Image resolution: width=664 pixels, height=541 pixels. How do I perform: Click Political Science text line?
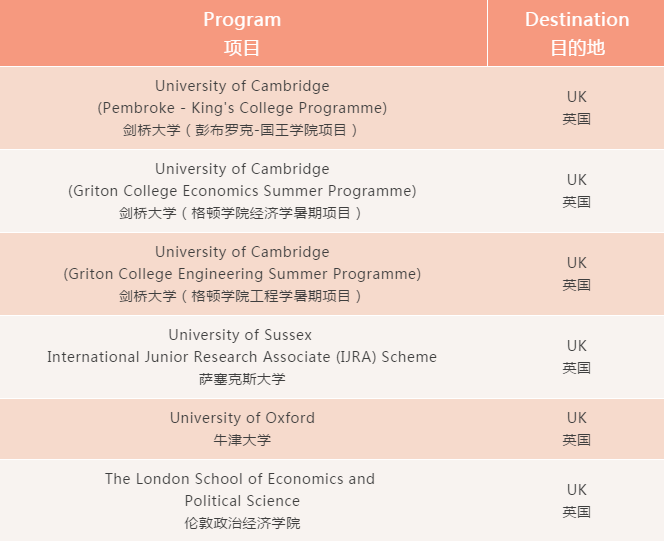click(242, 501)
